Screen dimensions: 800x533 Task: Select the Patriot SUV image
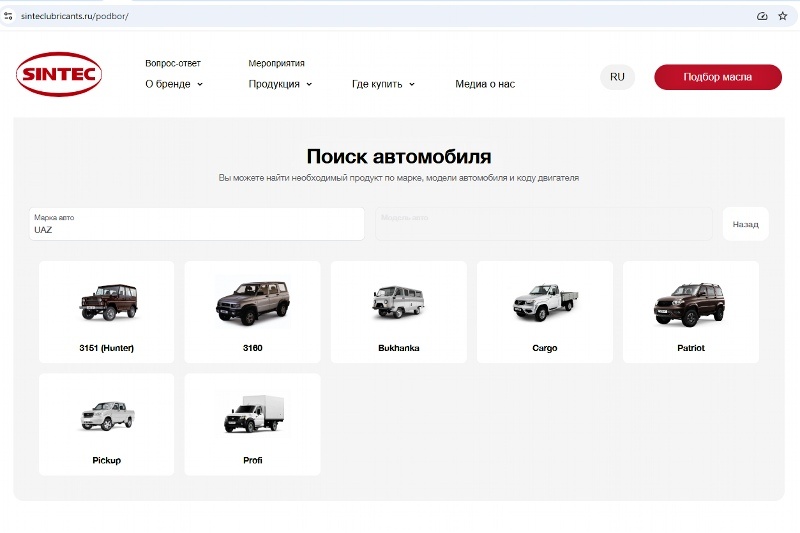[x=689, y=304]
